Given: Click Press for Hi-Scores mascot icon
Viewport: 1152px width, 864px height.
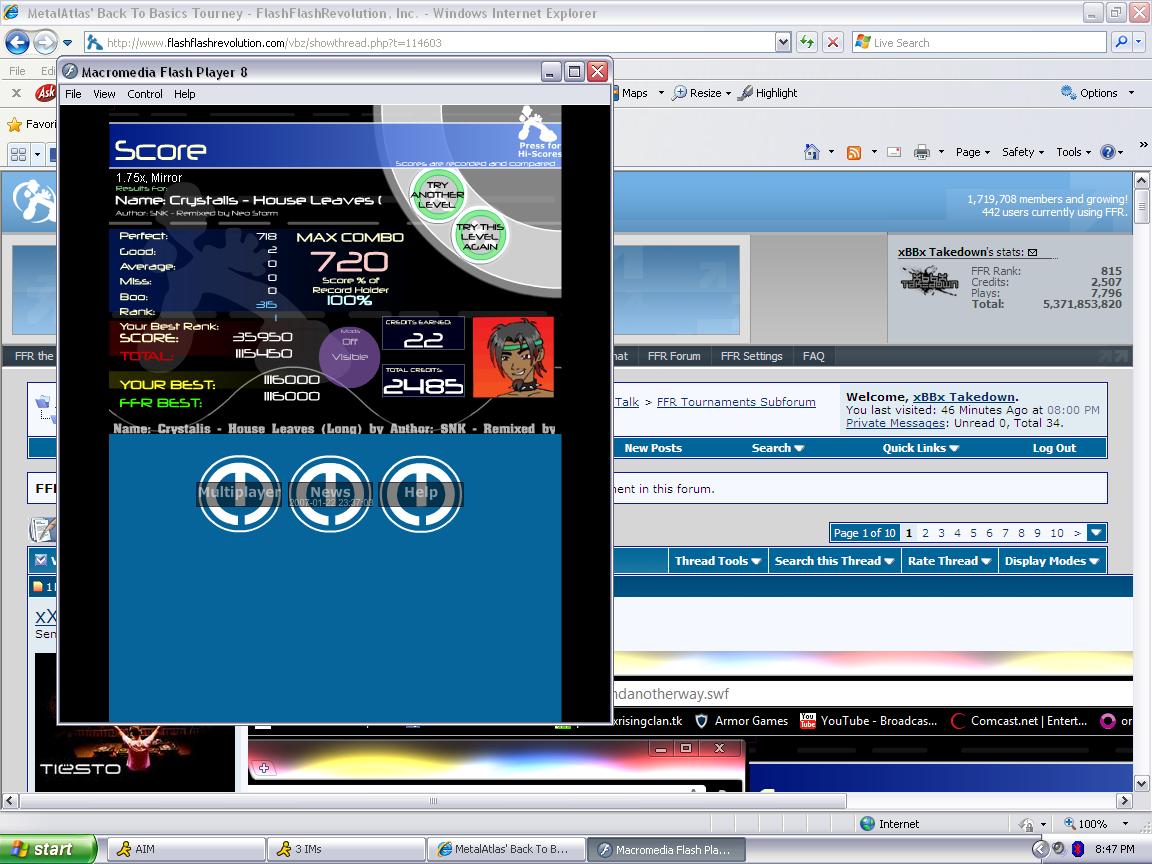Looking at the screenshot, I should tap(538, 132).
